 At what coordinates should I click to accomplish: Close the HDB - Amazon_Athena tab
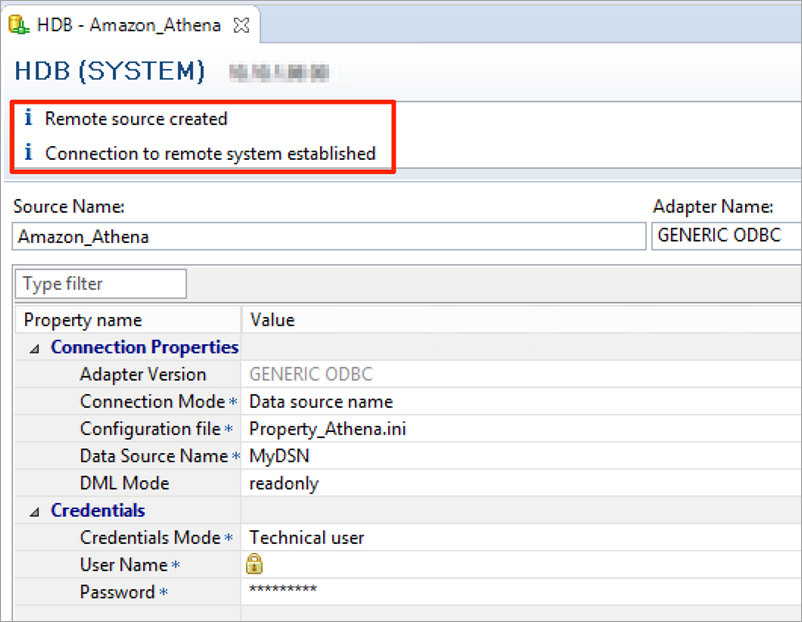pyautogui.click(x=241, y=25)
